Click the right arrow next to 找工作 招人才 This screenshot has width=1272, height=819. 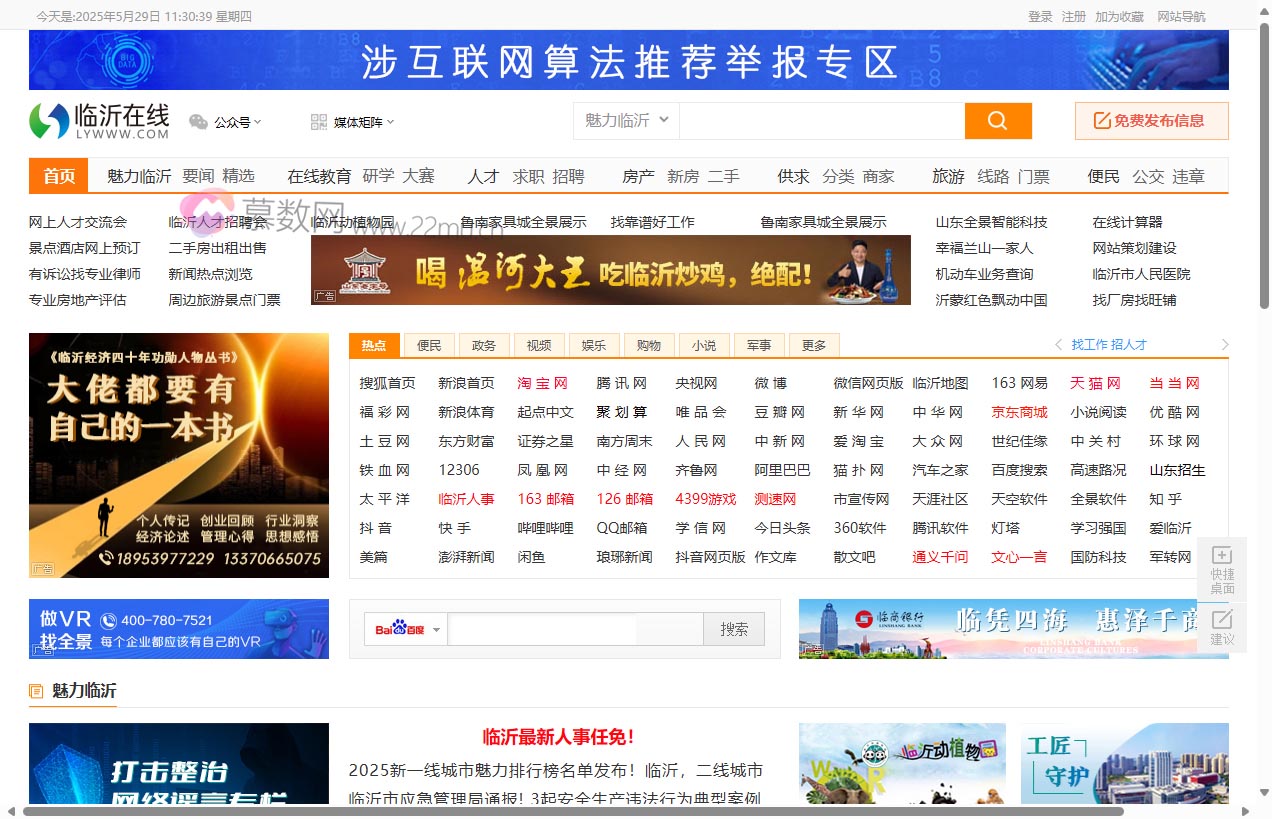[1225, 345]
